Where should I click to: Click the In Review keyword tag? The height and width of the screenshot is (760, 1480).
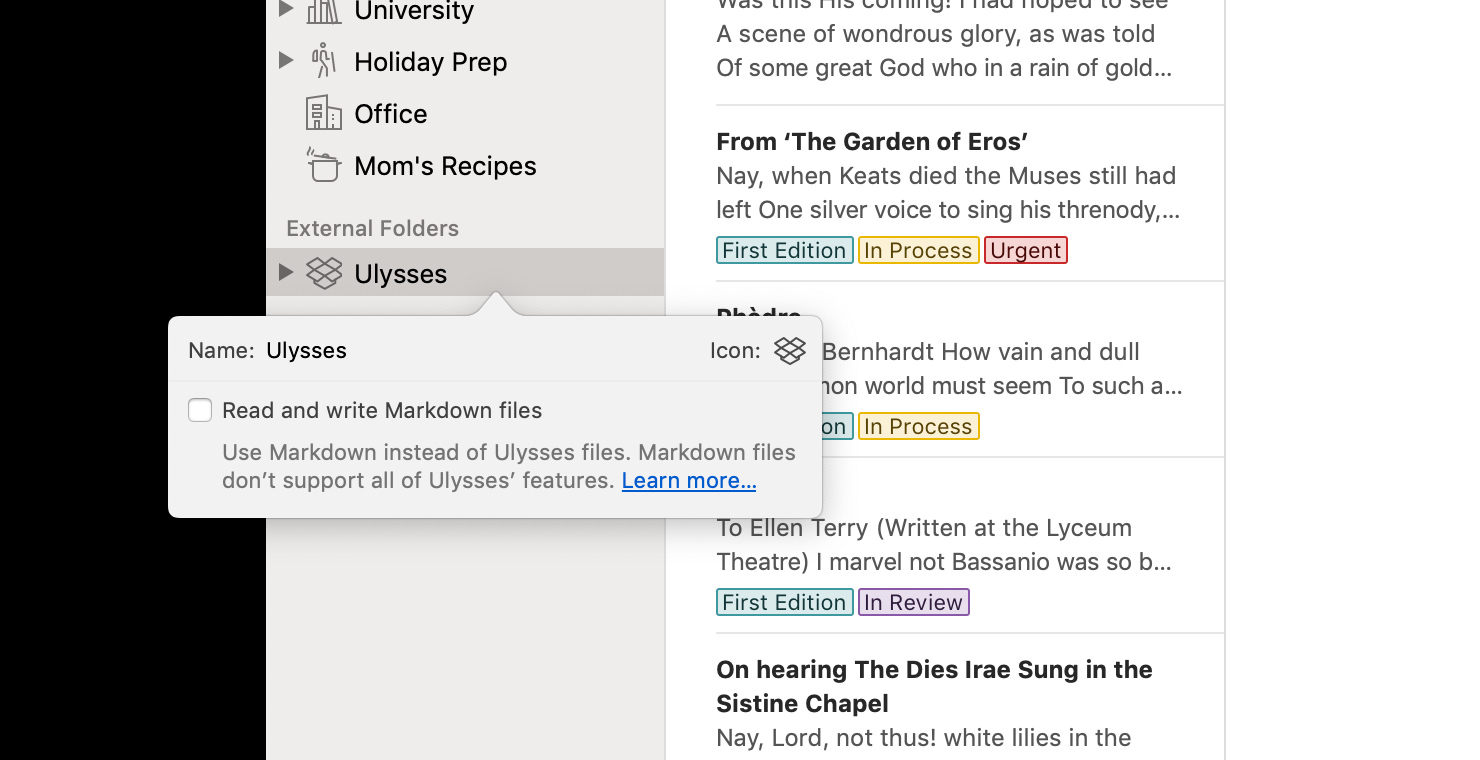click(x=914, y=602)
